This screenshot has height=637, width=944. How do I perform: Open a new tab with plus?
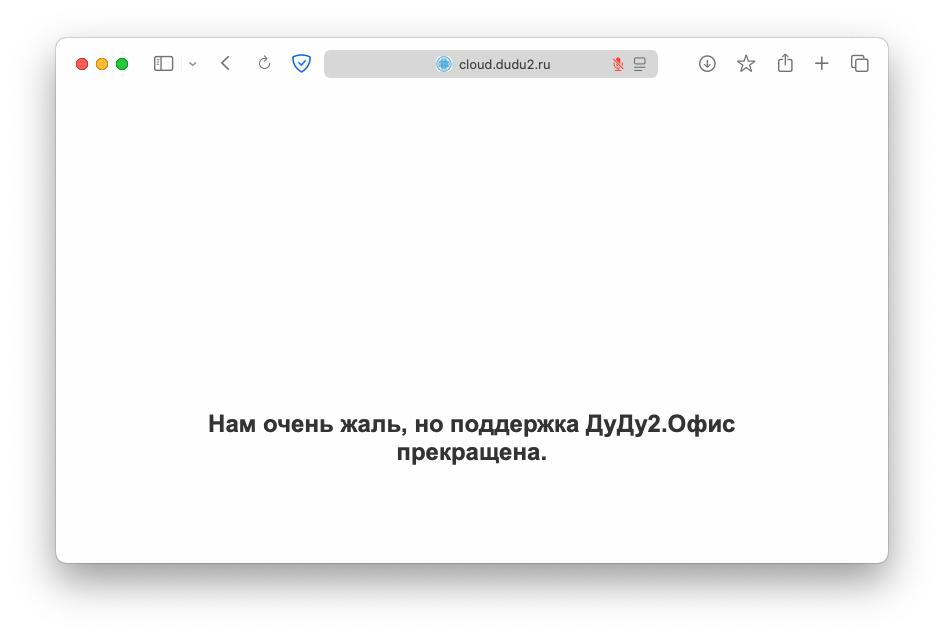click(821, 64)
